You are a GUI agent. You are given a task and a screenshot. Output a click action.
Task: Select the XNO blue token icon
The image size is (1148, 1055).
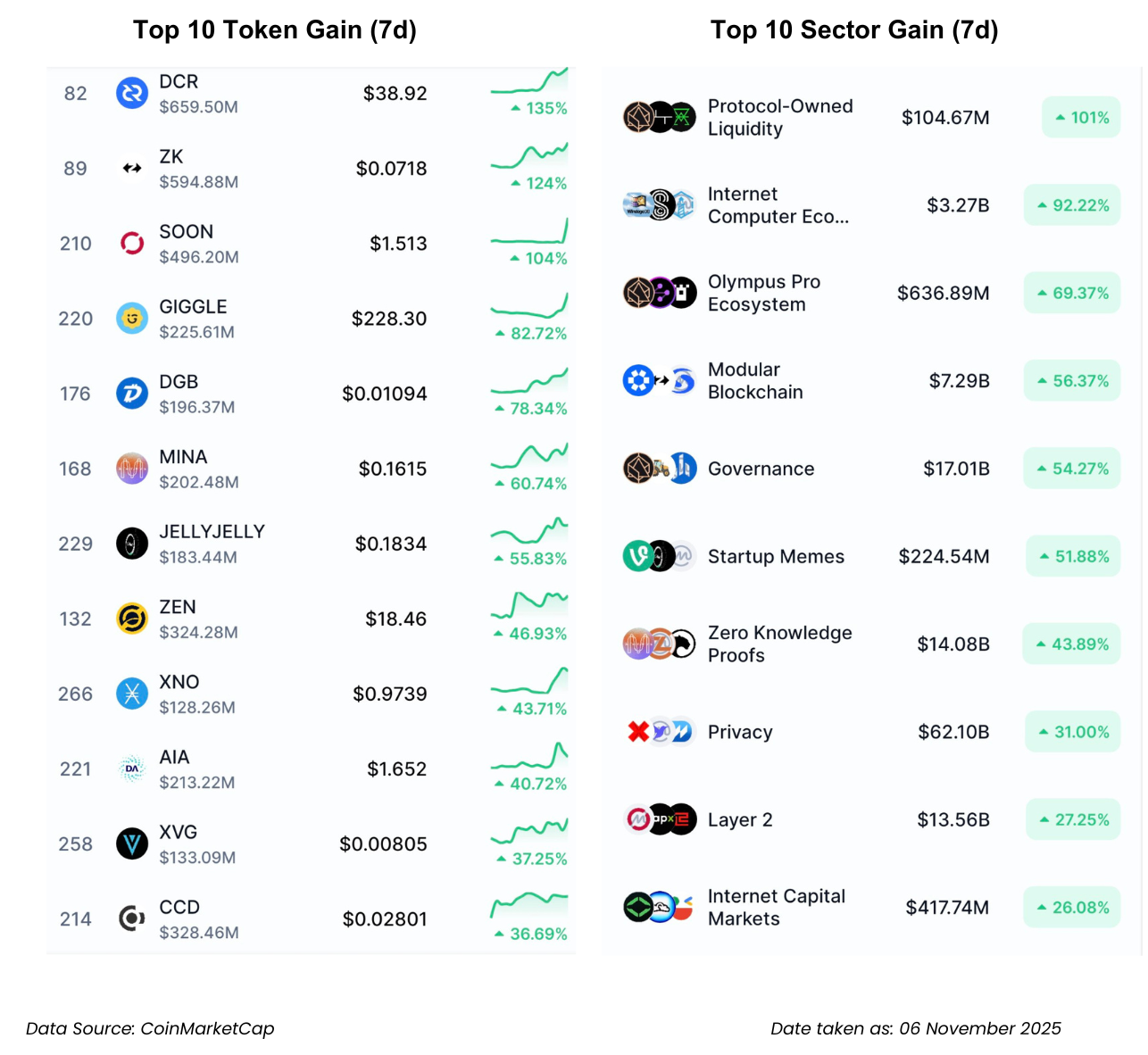click(x=132, y=693)
